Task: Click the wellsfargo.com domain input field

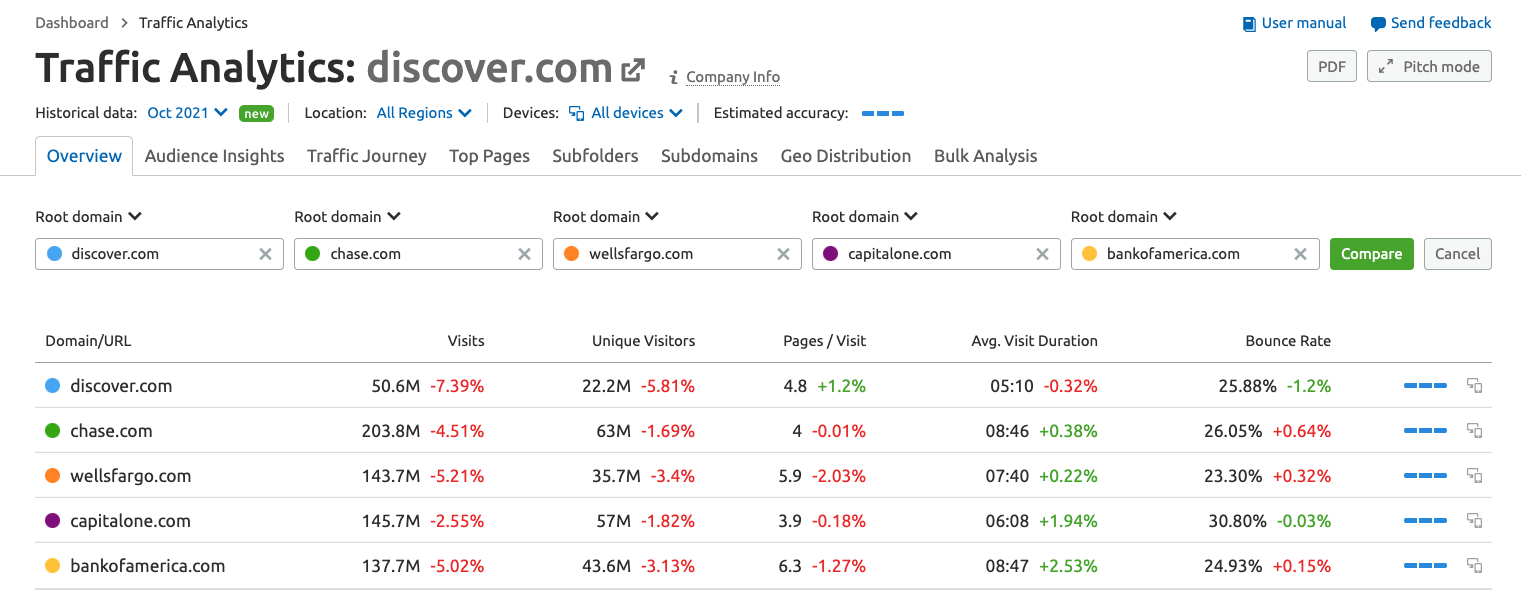Action: click(678, 254)
